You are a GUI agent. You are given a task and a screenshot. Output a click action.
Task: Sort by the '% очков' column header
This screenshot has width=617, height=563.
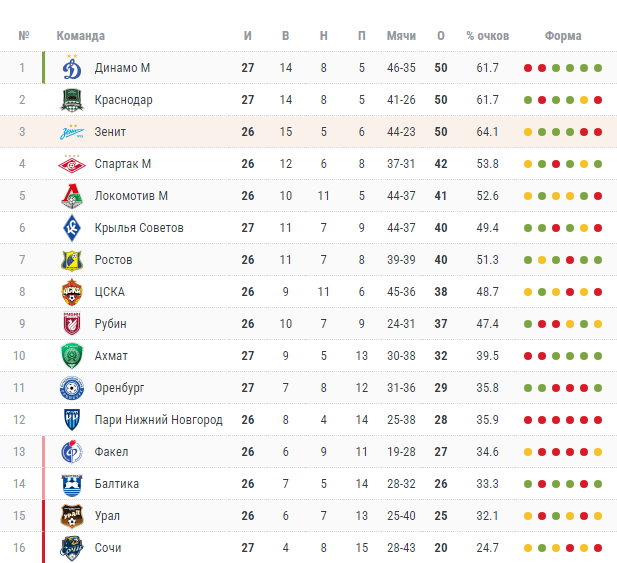coord(487,36)
